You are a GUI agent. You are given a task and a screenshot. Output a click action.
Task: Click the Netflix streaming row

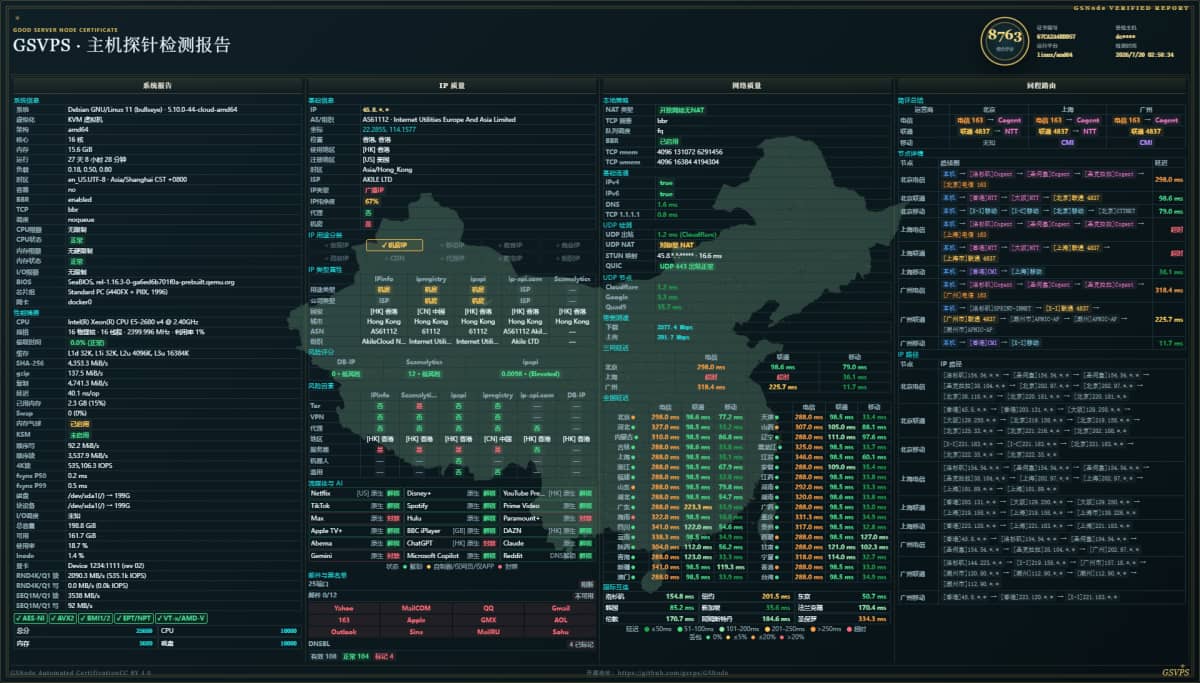click(355, 493)
